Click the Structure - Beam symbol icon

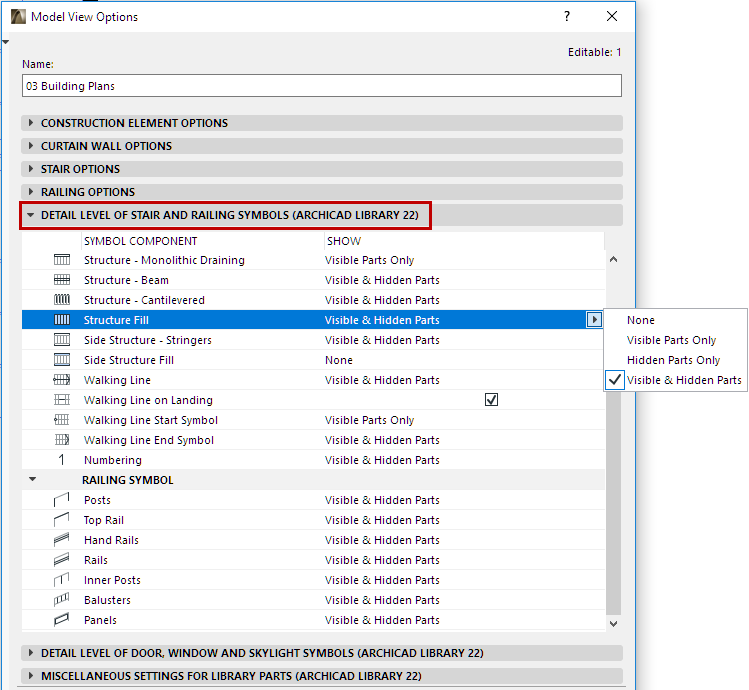click(x=62, y=280)
